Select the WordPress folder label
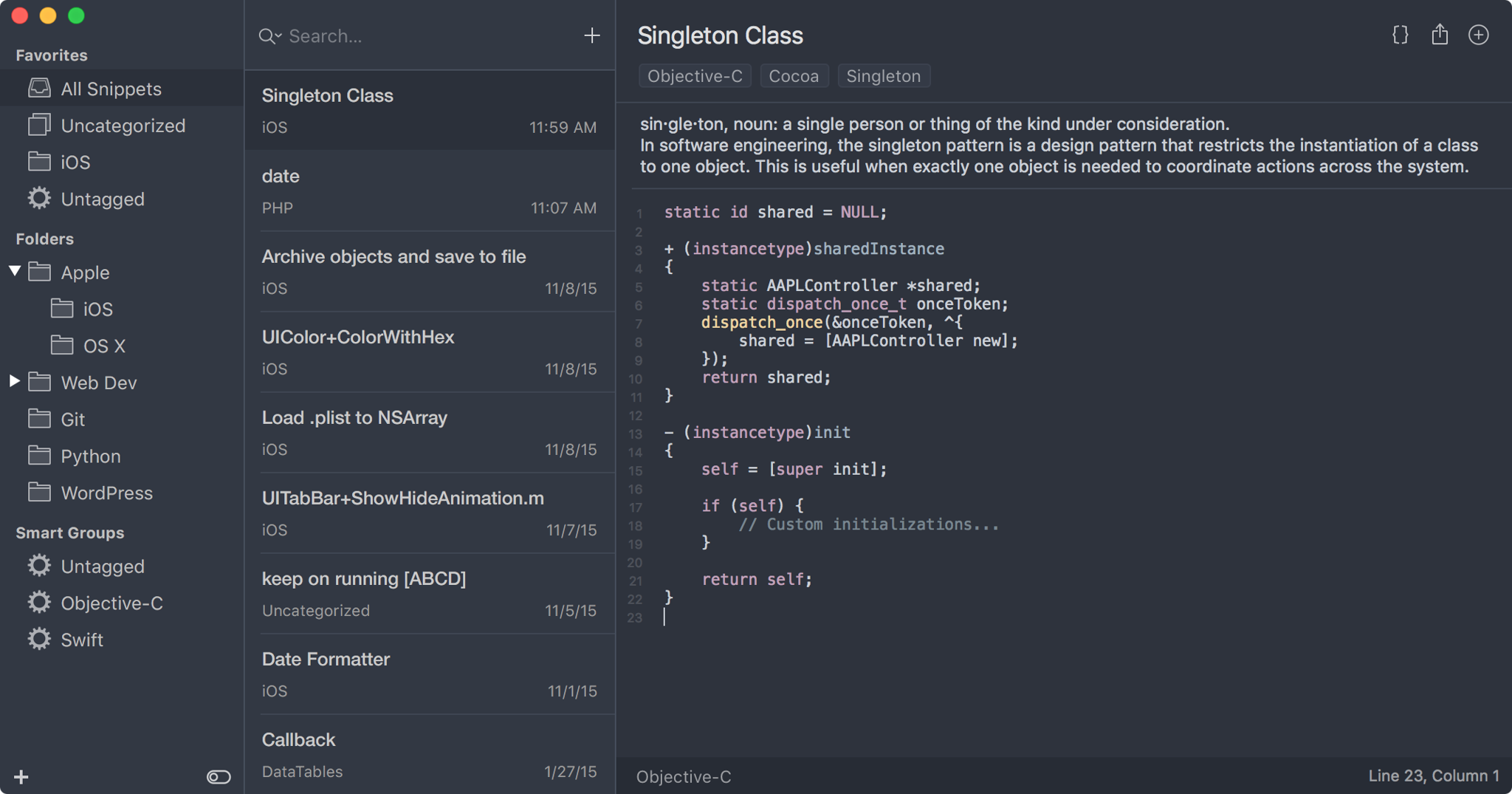Screen dimensions: 1512x794 [x=106, y=492]
